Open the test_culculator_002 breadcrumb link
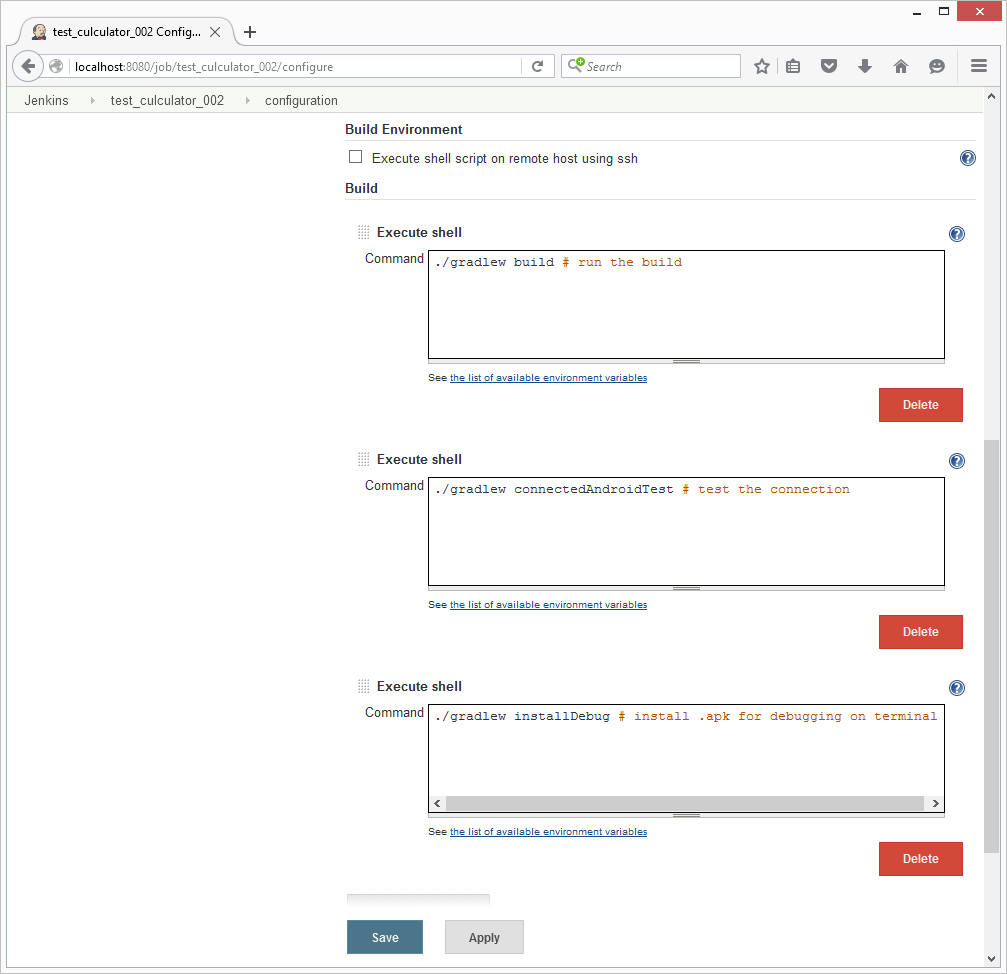 pyautogui.click(x=167, y=101)
